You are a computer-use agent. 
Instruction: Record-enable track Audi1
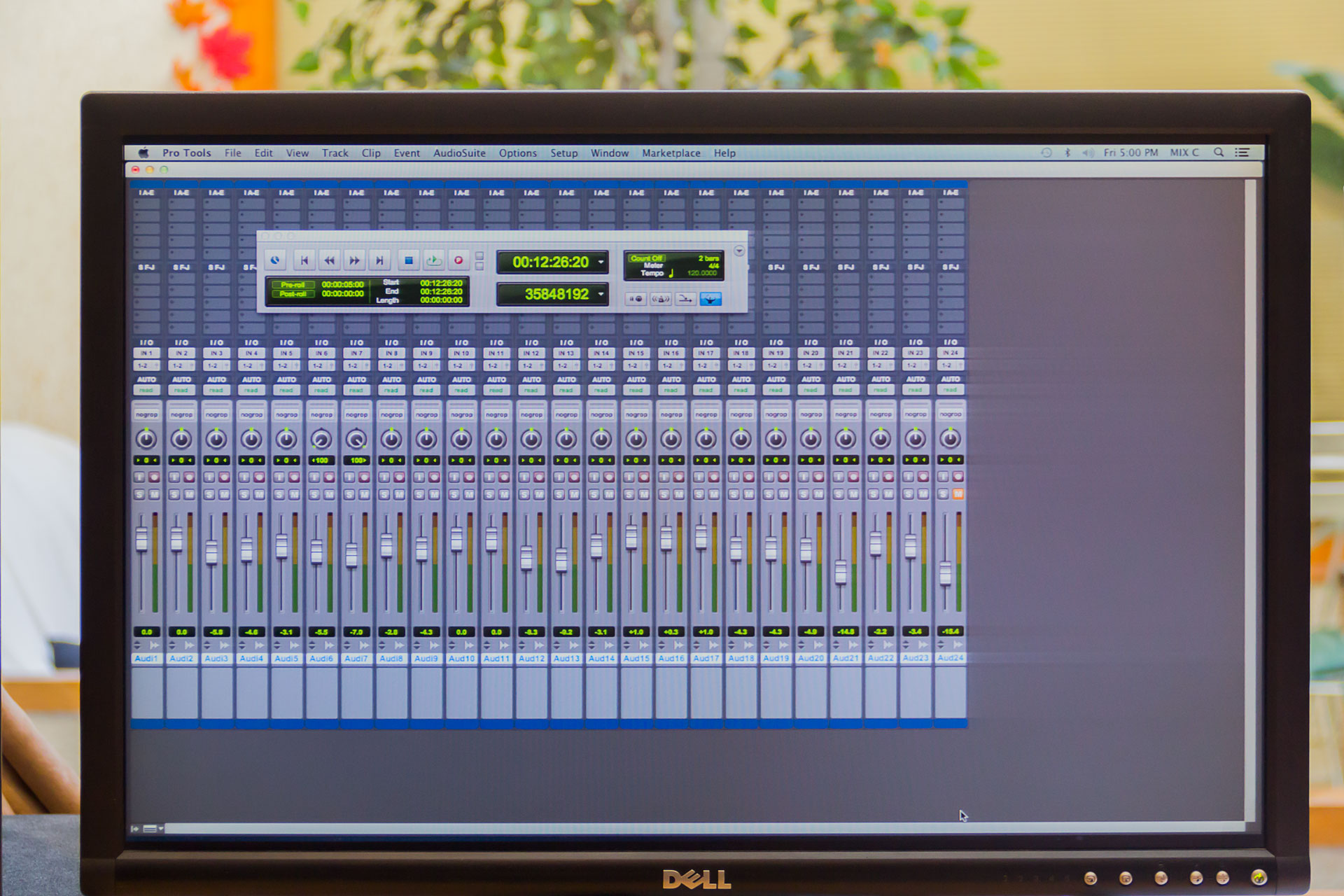(x=154, y=477)
